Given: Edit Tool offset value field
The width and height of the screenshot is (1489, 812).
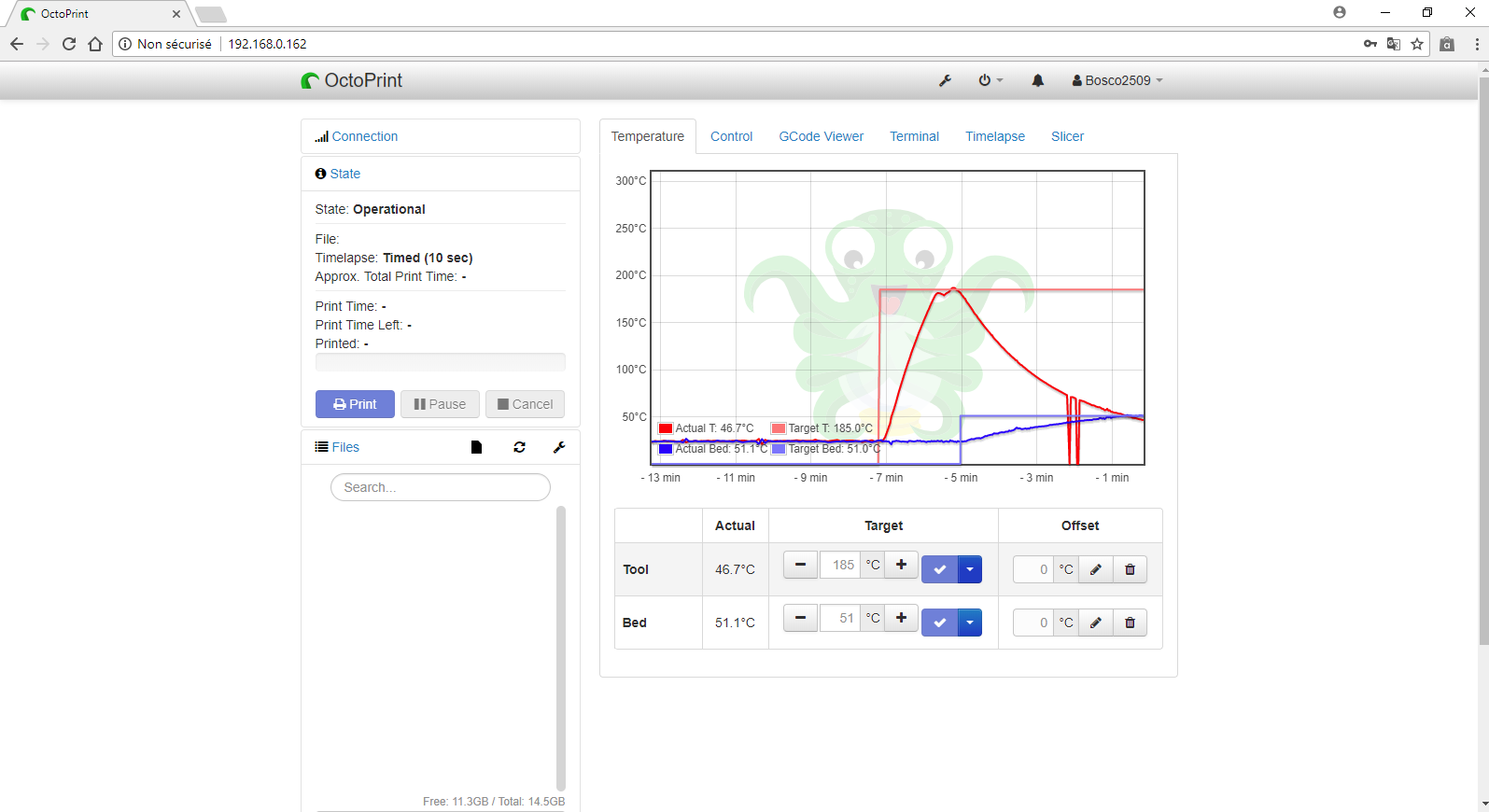Looking at the screenshot, I should tap(1034, 569).
